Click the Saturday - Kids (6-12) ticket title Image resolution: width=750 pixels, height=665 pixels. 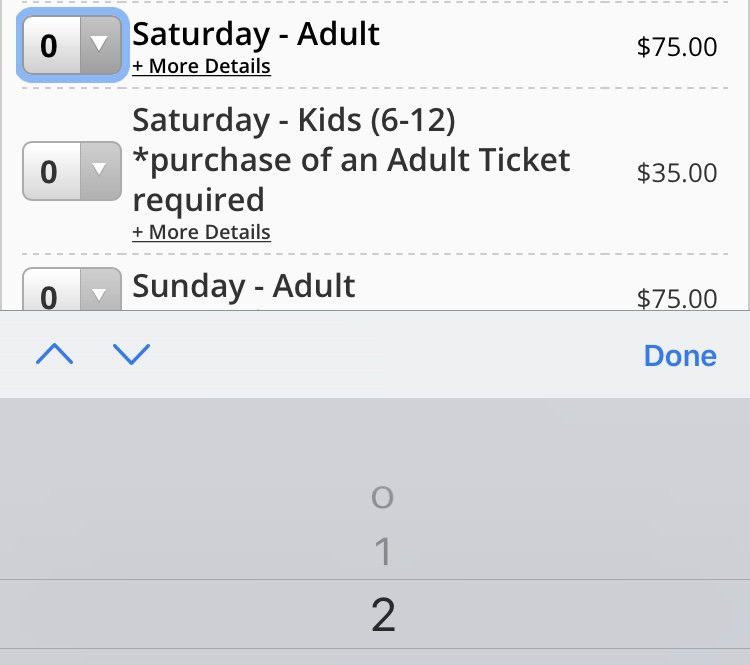pyautogui.click(x=294, y=120)
